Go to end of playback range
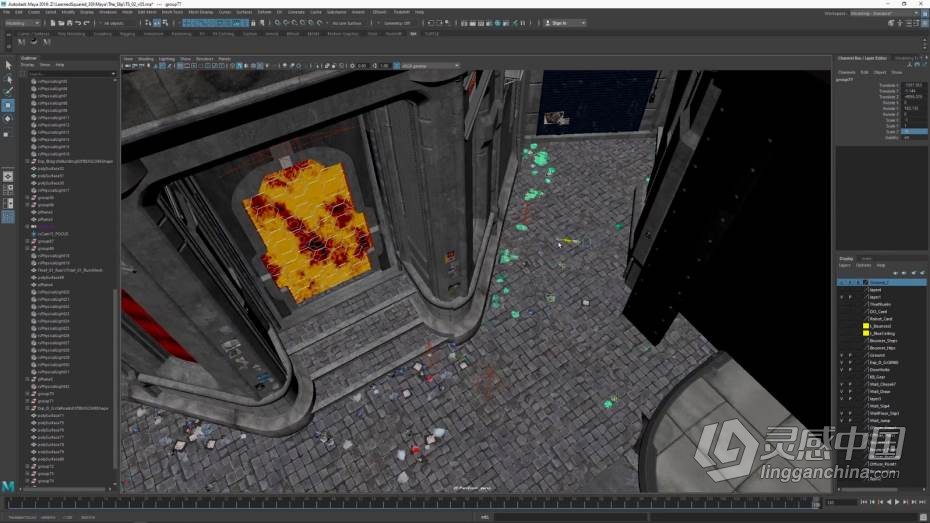Screen dimensions: 930x523 tap(922, 502)
